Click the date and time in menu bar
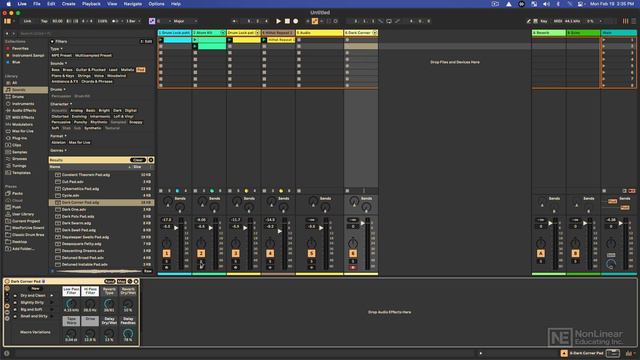This screenshot has width=640, height=360. pyautogui.click(x=612, y=4)
